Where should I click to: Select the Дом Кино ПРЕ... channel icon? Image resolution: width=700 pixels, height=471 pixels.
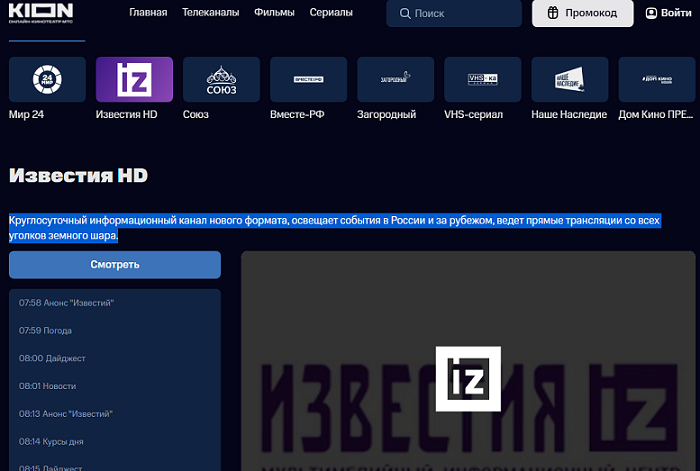click(x=657, y=79)
